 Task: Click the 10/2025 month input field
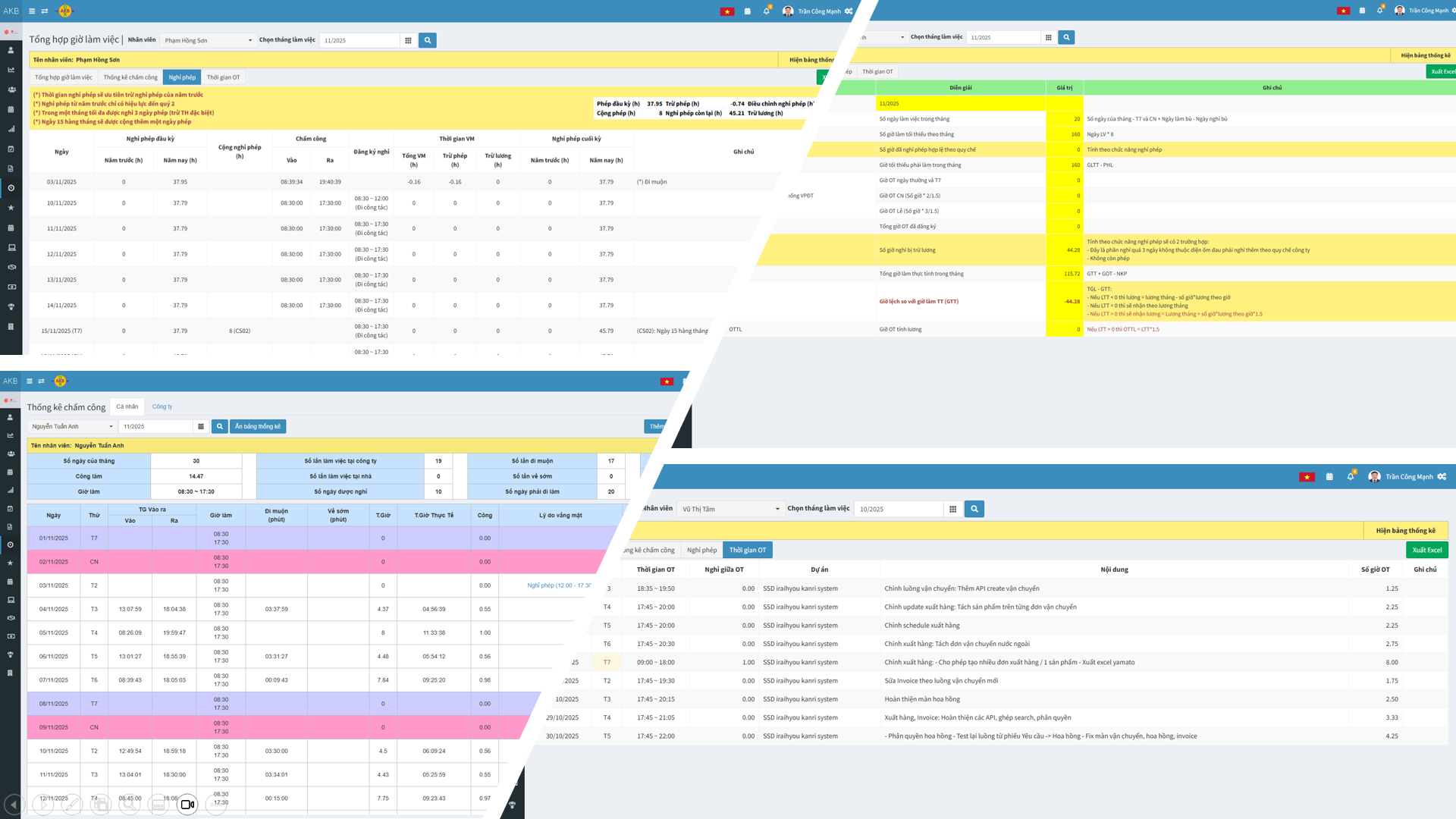click(899, 509)
